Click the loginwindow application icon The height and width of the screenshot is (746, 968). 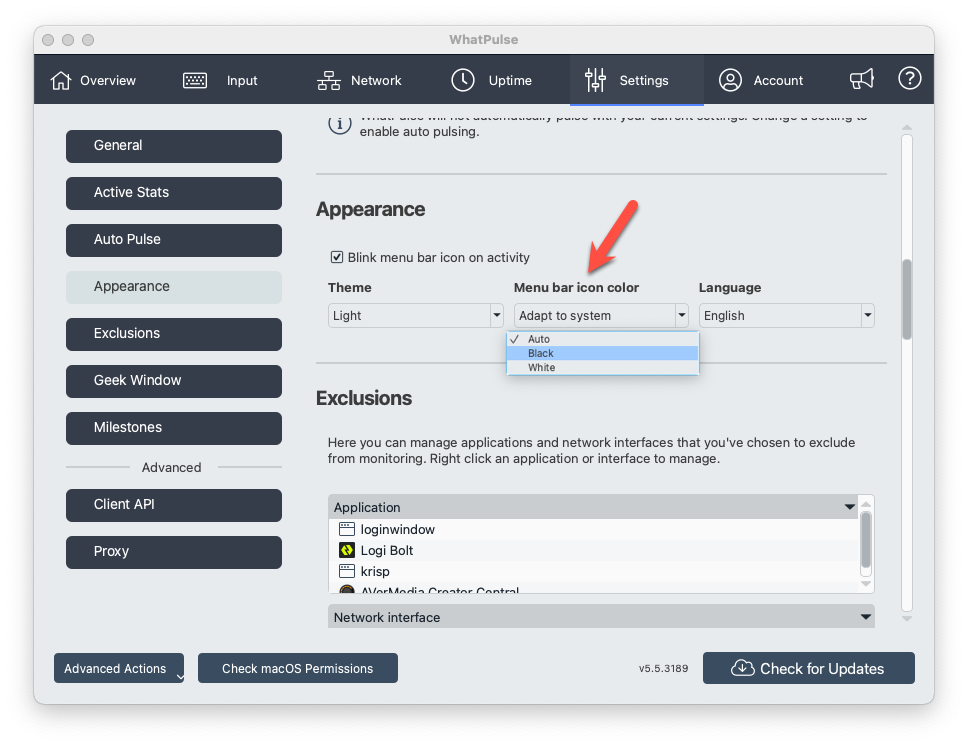point(347,529)
